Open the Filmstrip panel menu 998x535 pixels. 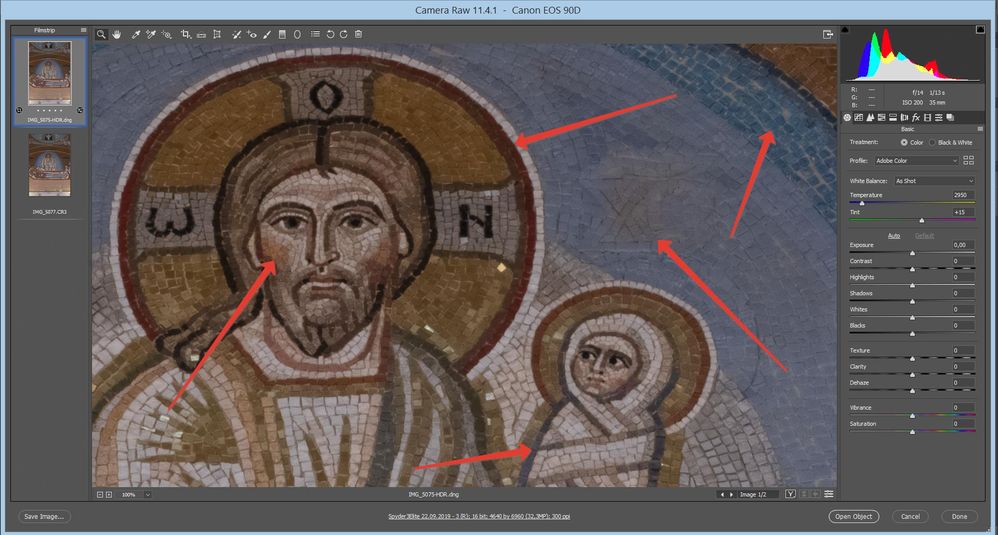coord(83,30)
